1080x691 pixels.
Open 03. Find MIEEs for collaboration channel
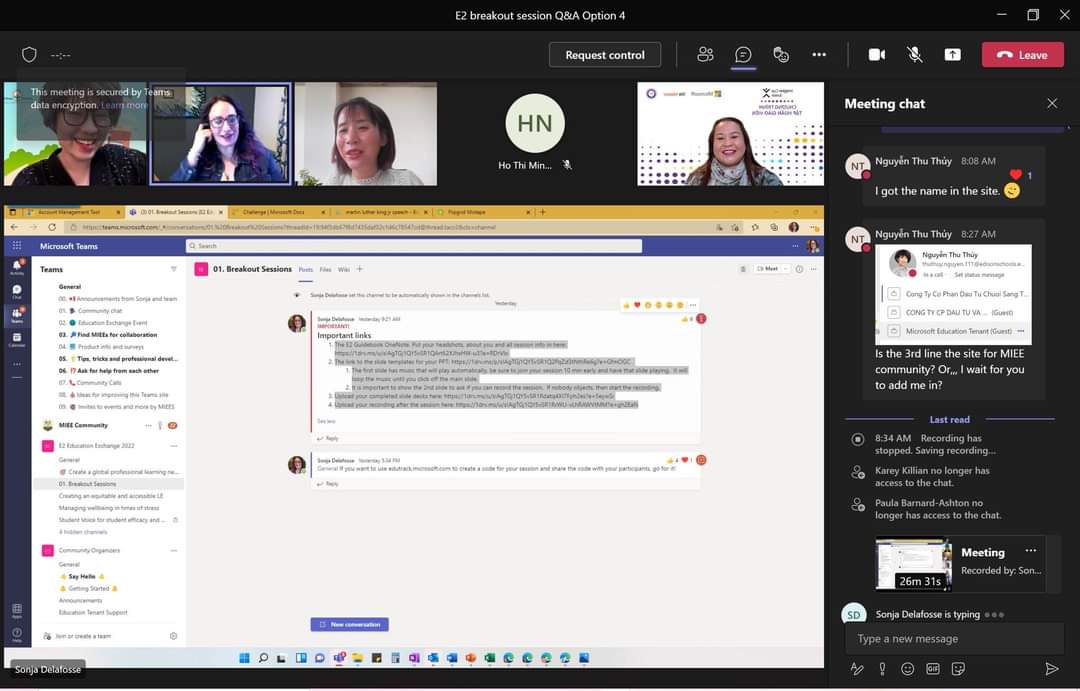[108, 335]
